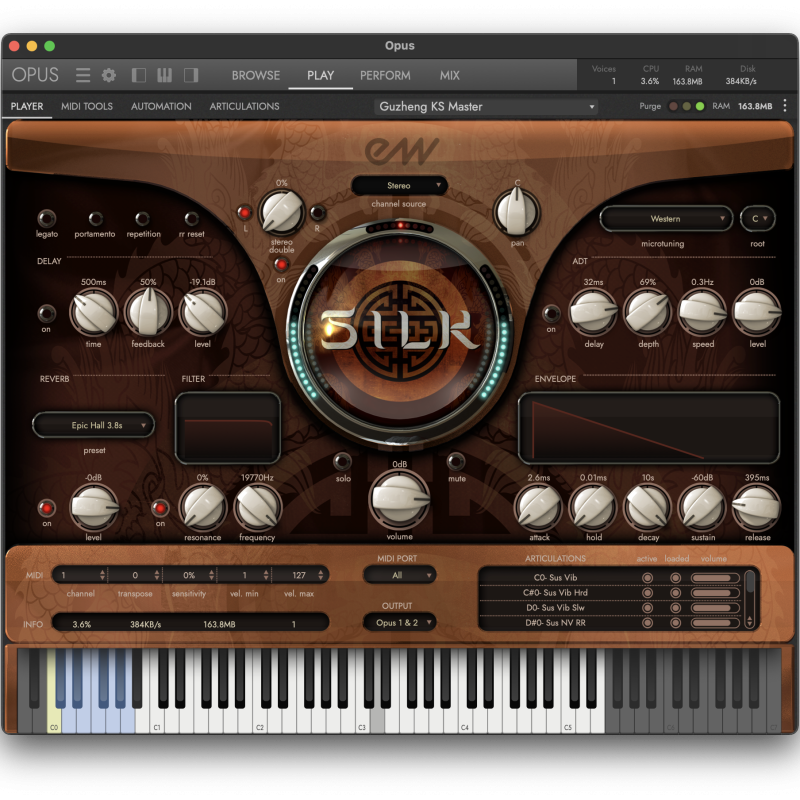Open the ARTICULATIONS tab
The height and width of the screenshot is (800, 800).
244,106
